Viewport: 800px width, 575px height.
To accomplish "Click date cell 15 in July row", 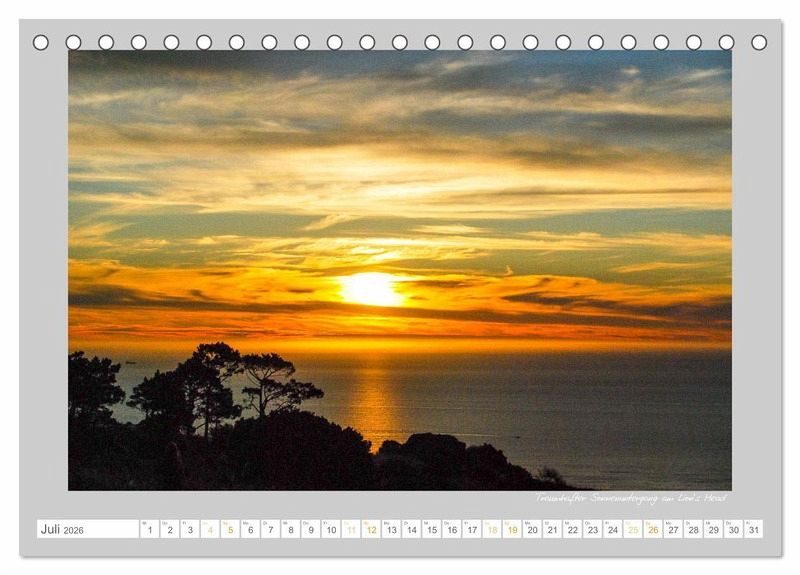I will pos(431,529).
